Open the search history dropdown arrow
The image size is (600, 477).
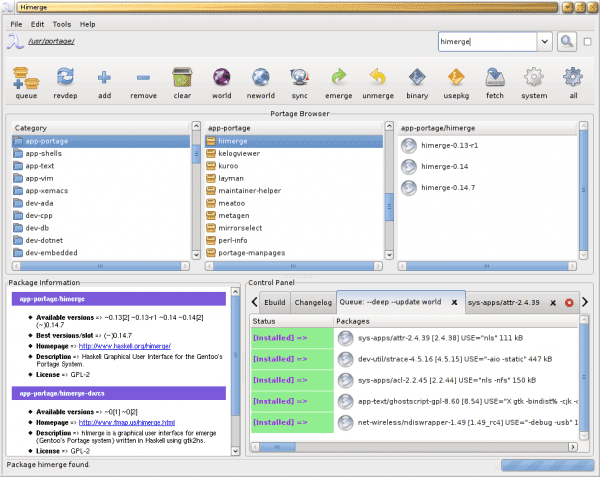545,41
